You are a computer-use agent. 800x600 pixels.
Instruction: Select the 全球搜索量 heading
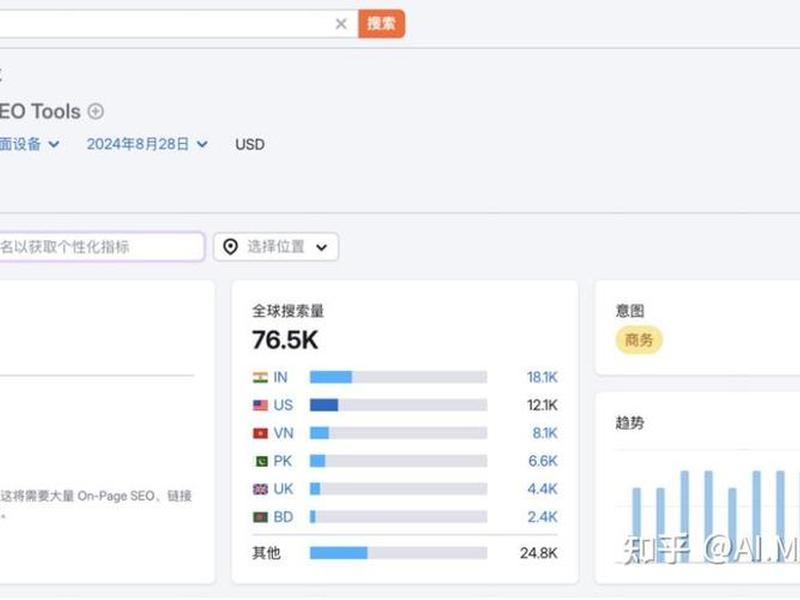click(x=288, y=311)
